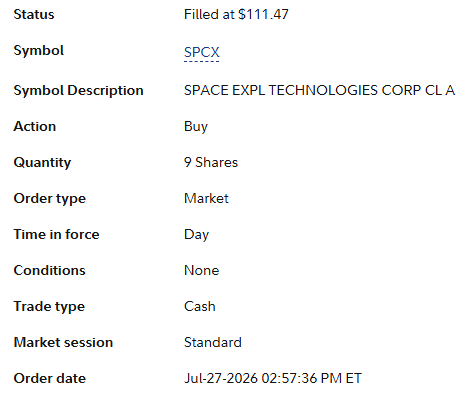Select the Market order type value
Viewport: 460px width, 395px height.
click(x=206, y=198)
